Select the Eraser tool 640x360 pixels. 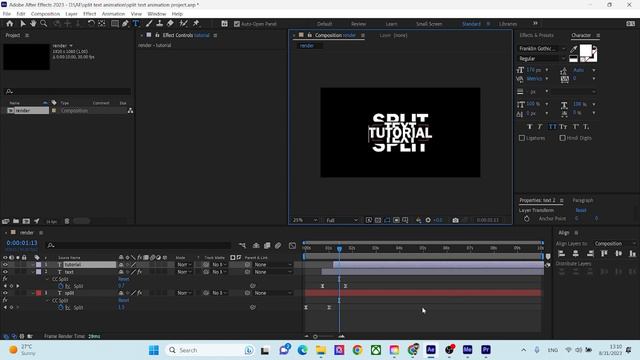170,24
